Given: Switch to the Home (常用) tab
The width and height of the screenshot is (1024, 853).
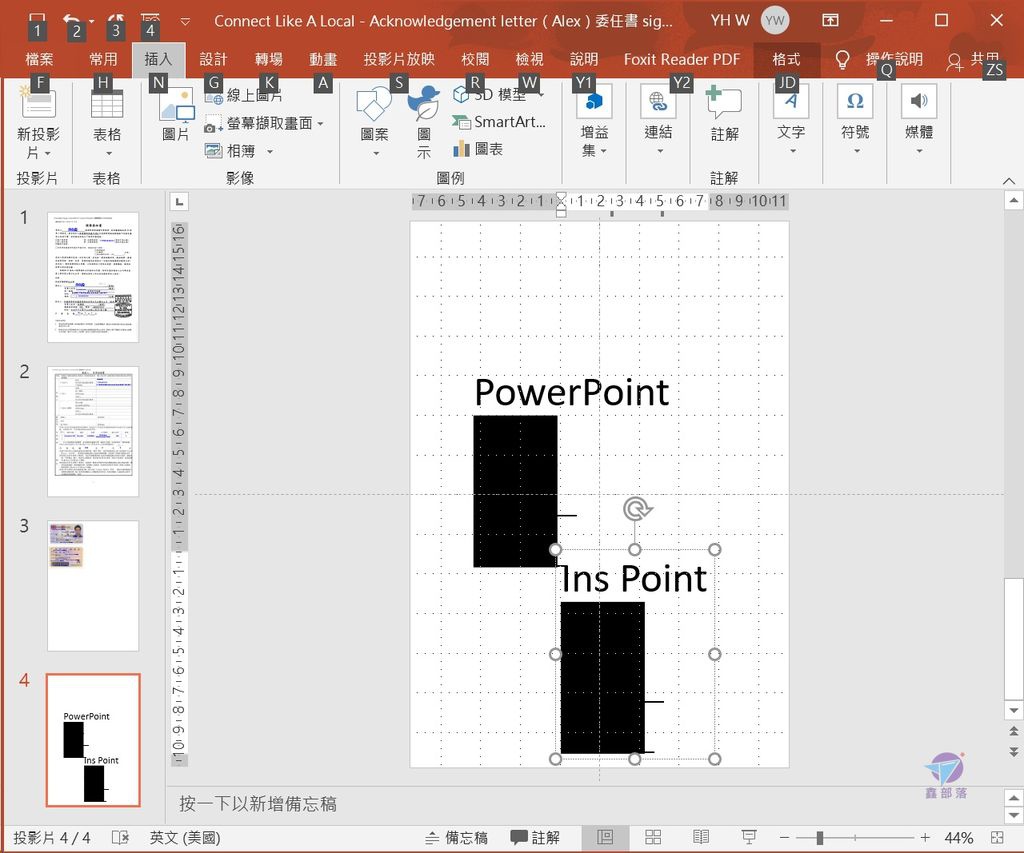Looking at the screenshot, I should 103,59.
